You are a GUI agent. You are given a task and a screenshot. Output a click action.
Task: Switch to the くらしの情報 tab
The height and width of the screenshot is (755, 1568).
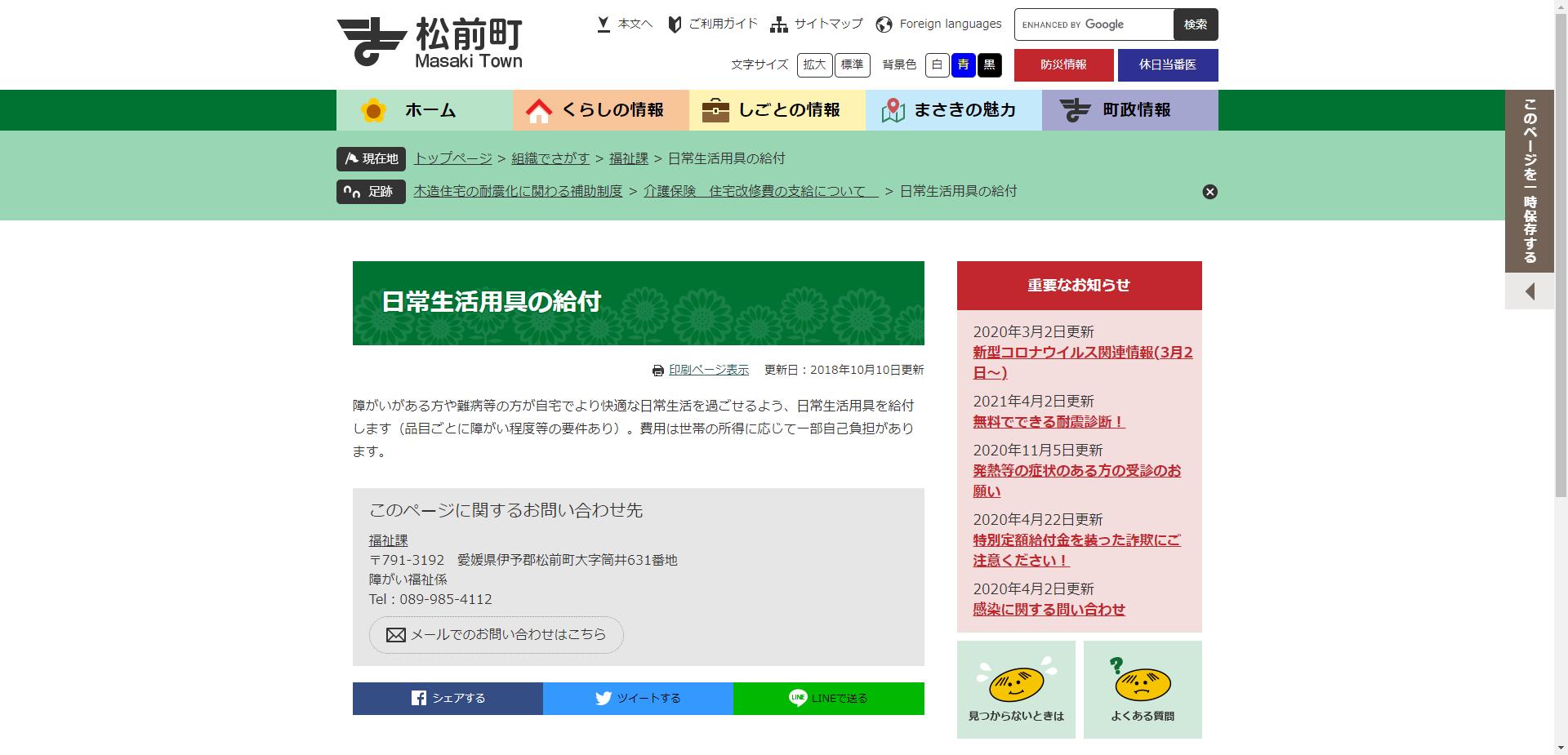click(601, 109)
